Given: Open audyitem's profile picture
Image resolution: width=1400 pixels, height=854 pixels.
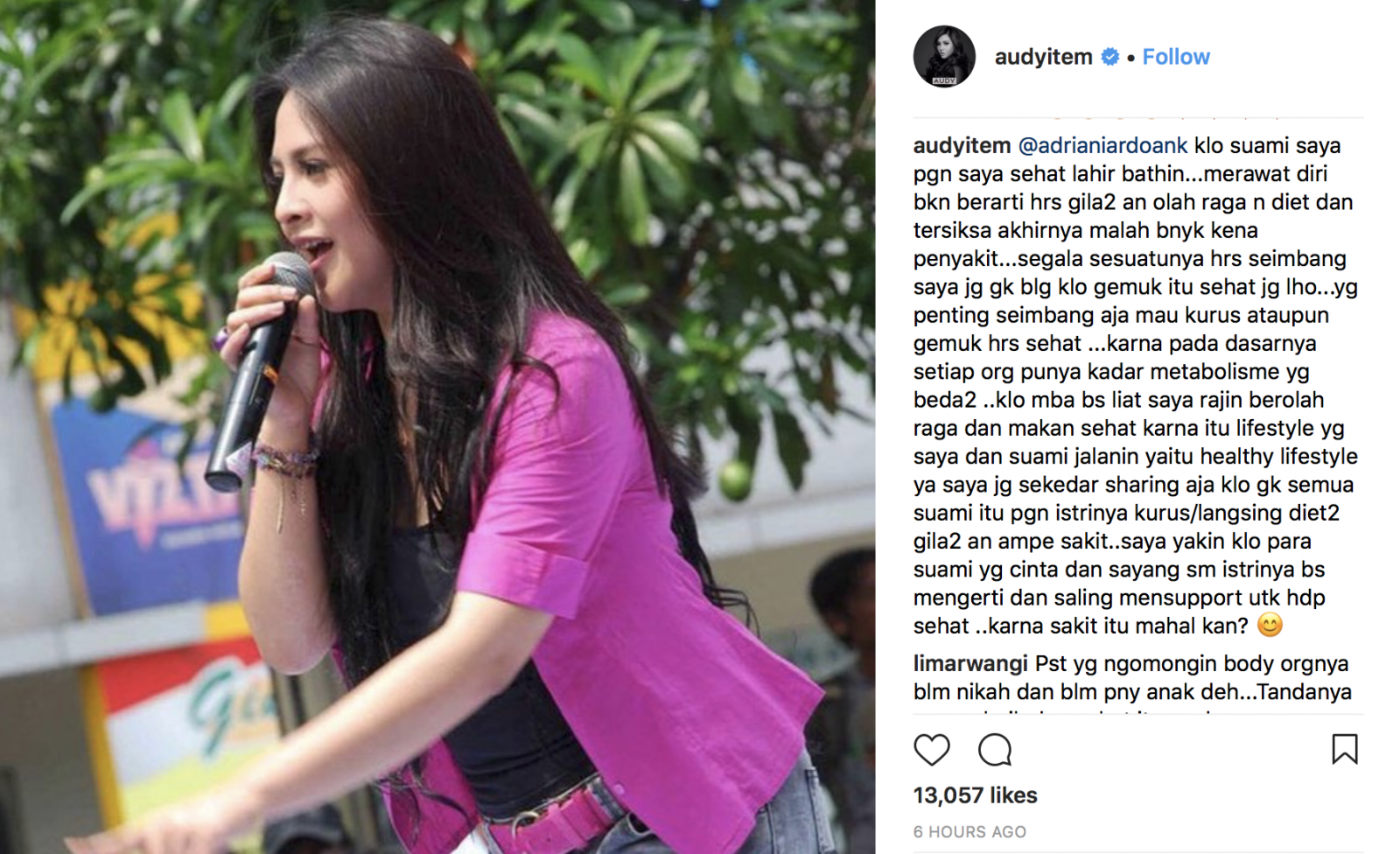Looking at the screenshot, I should coord(944,56).
